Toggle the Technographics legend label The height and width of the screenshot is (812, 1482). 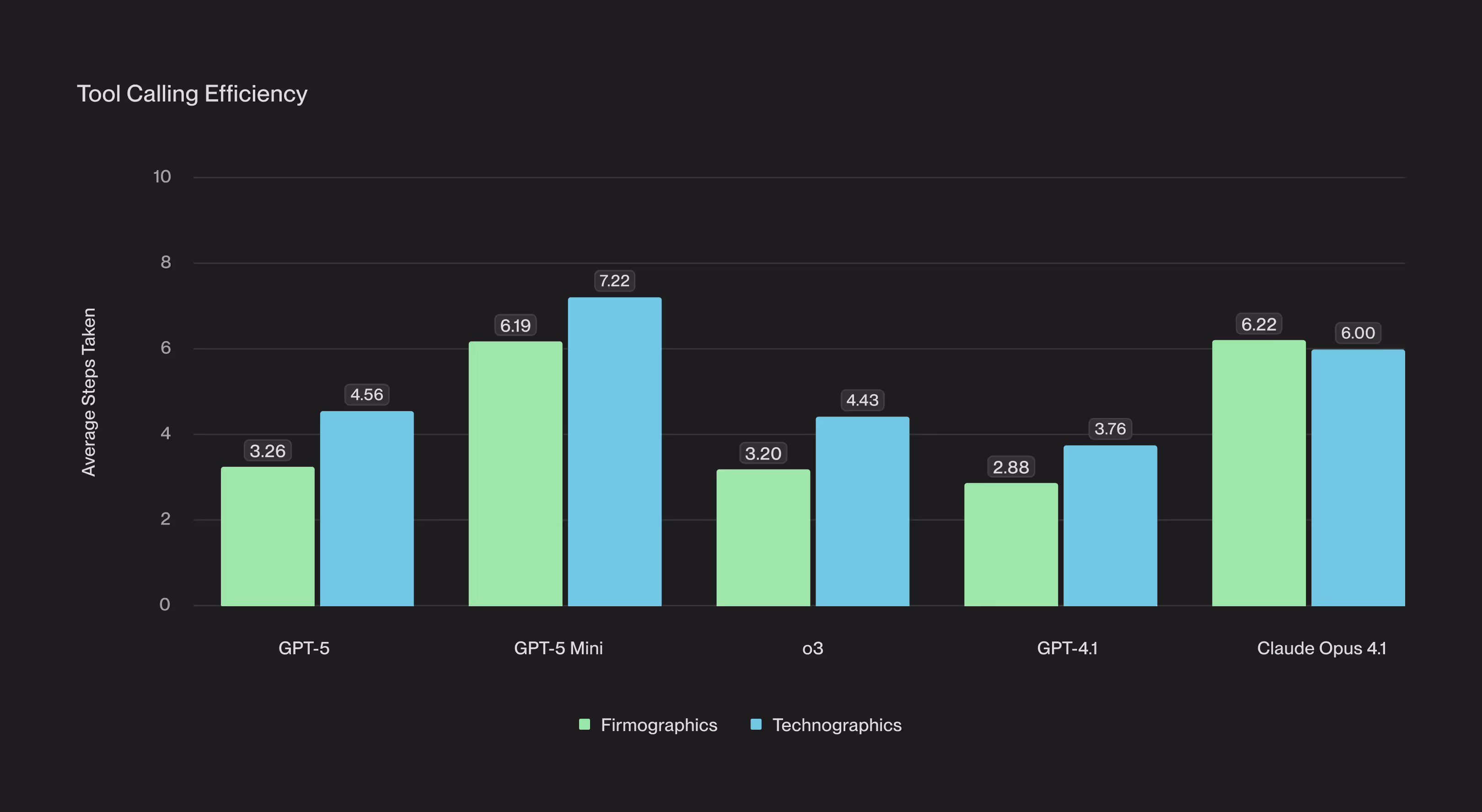[x=837, y=725]
